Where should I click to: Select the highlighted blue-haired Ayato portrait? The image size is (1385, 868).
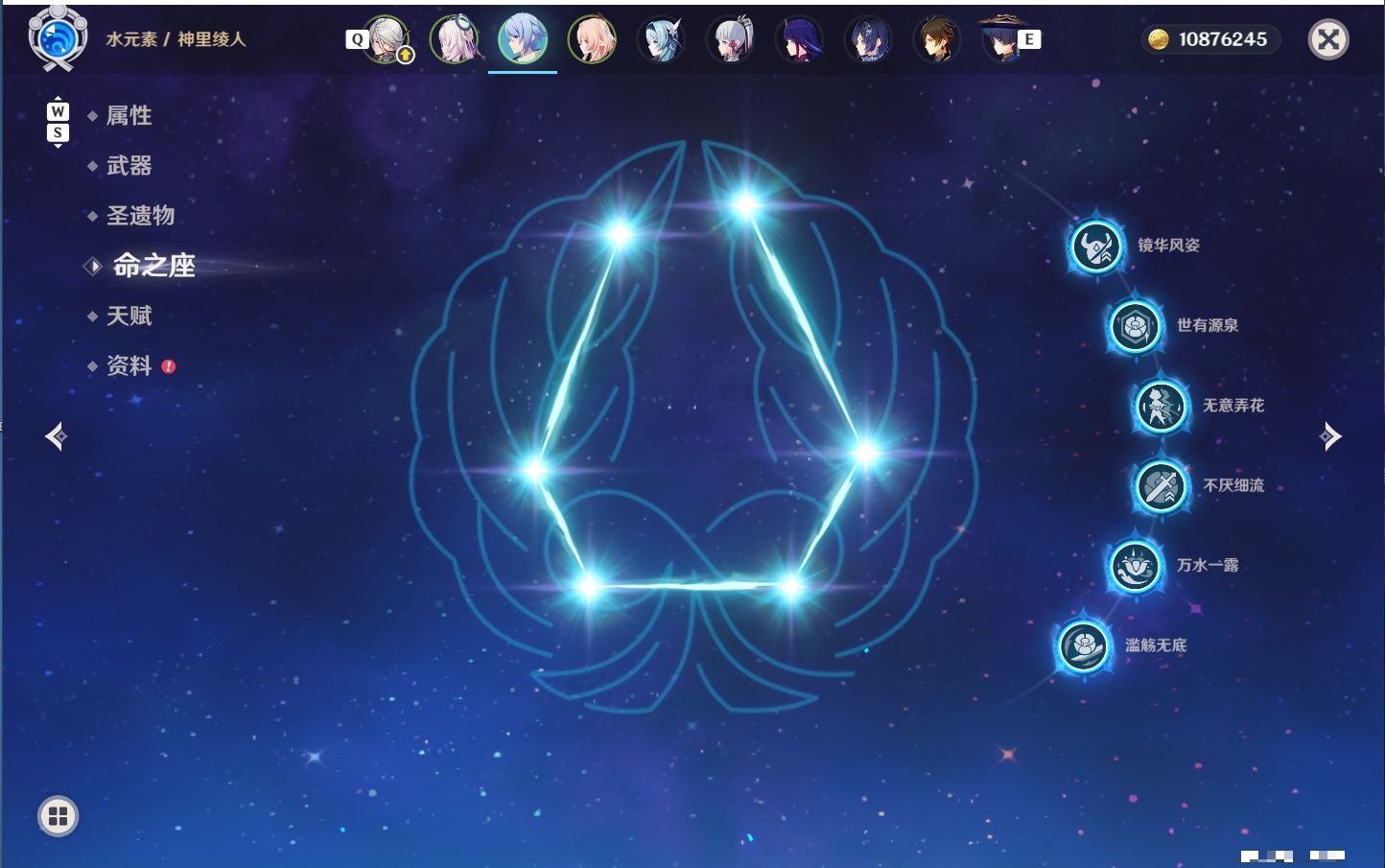(523, 39)
